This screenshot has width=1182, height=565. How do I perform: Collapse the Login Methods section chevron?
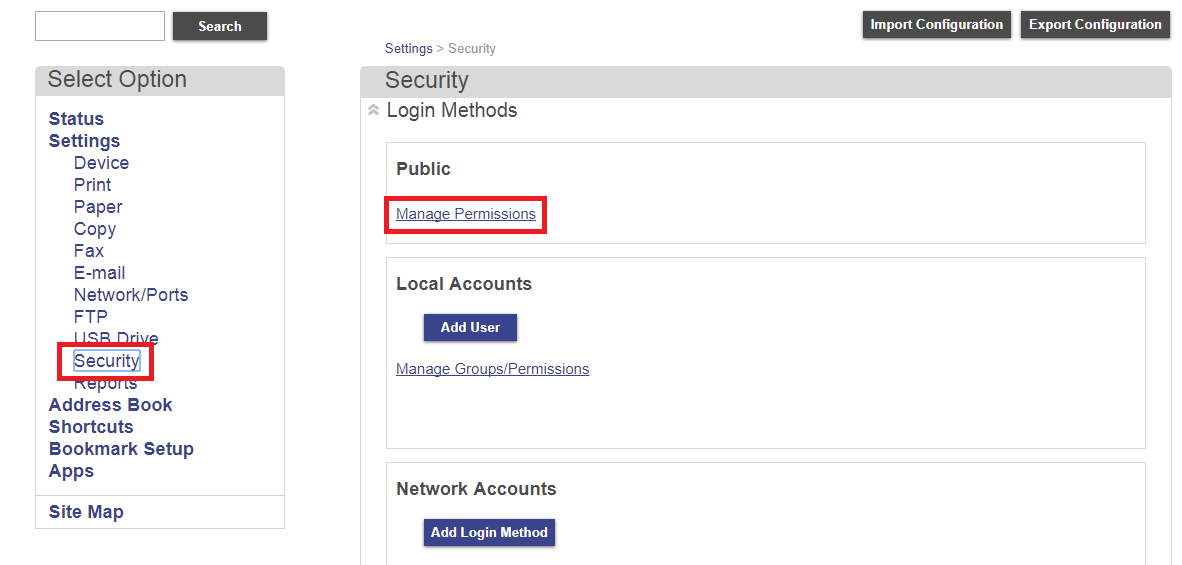pos(373,111)
